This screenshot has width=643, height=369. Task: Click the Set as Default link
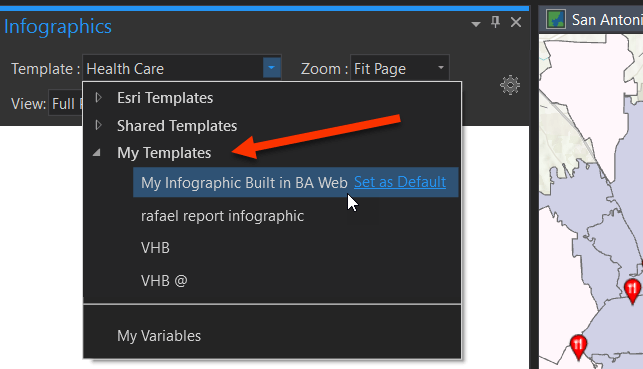(400, 182)
